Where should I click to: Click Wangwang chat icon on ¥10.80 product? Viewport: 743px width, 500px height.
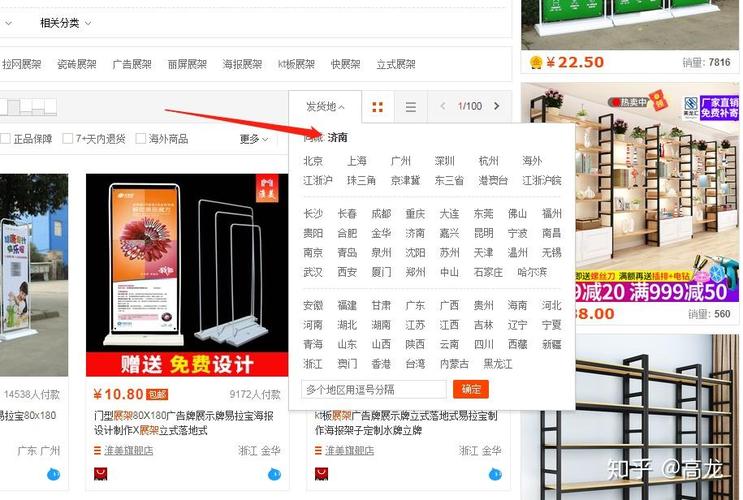(274, 473)
